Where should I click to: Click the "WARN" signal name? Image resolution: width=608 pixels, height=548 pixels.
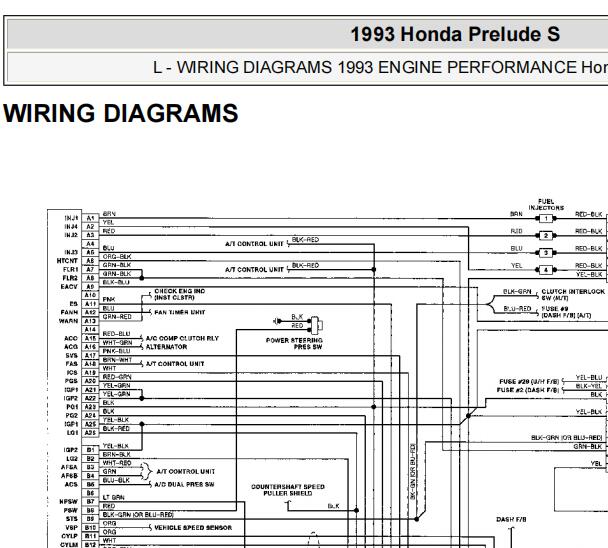pos(69,321)
